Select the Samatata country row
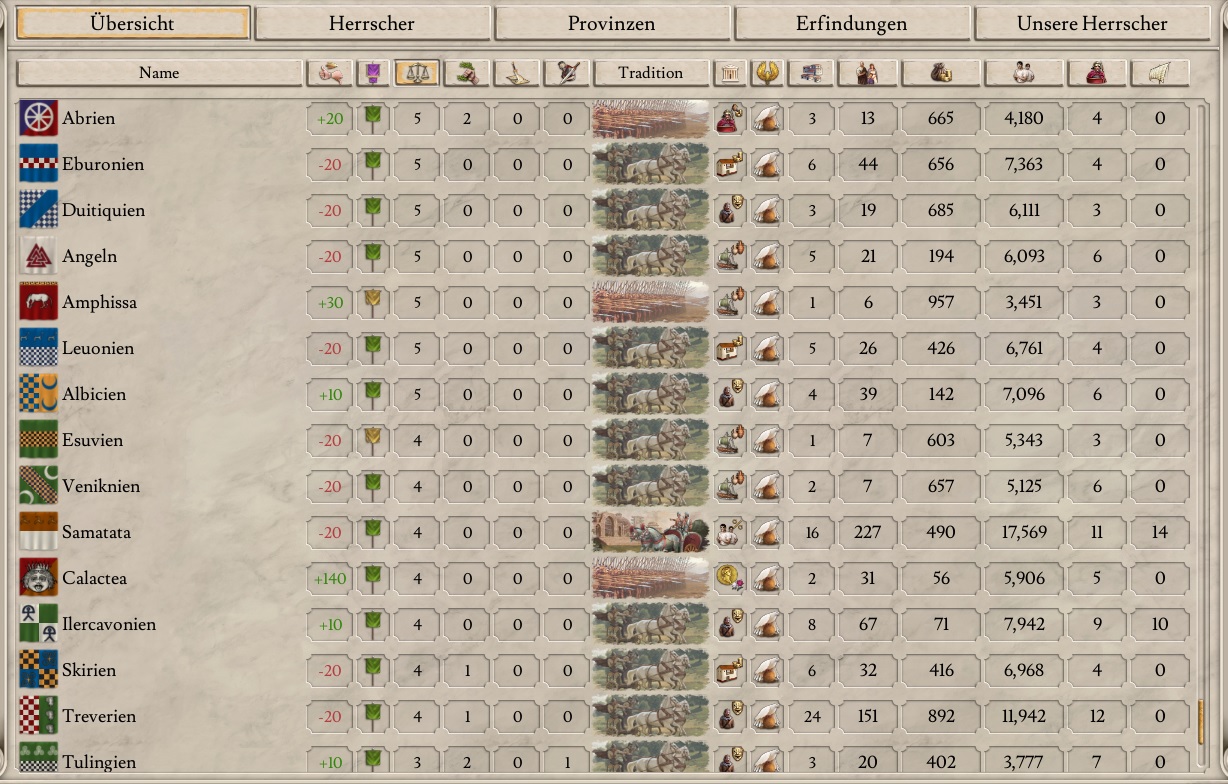This screenshot has height=784, width=1228. [605, 532]
